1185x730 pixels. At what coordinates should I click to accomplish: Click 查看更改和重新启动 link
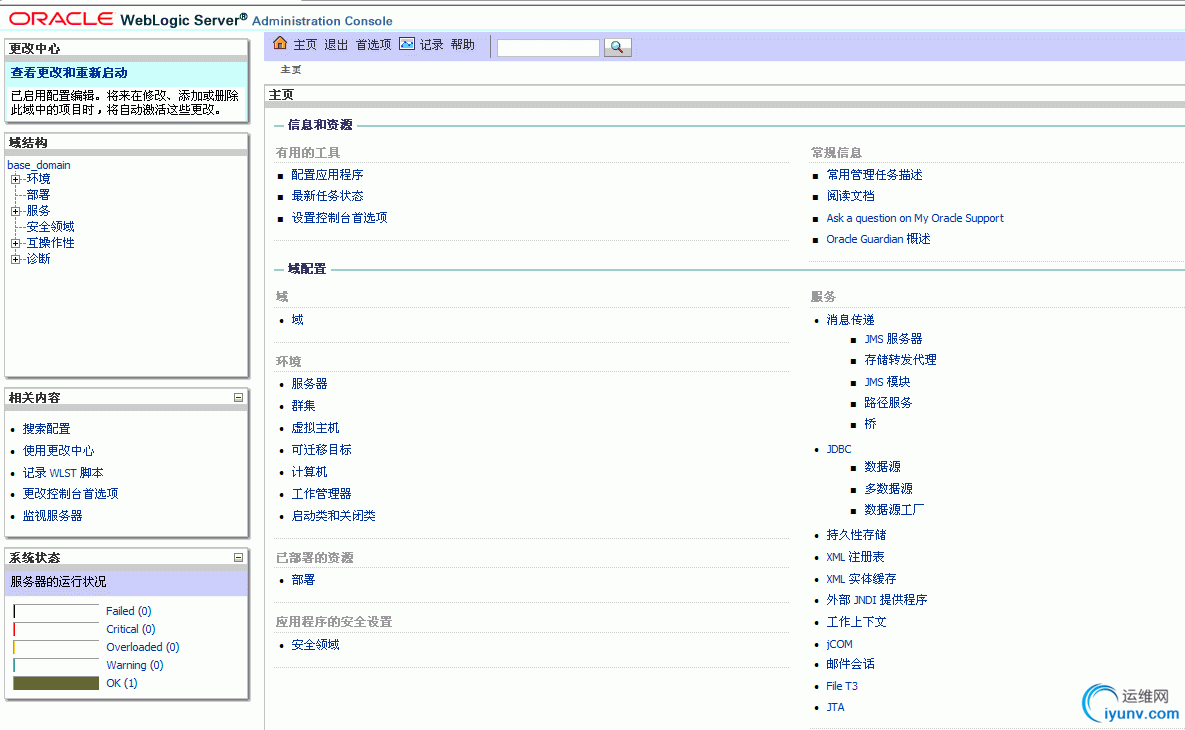coord(69,73)
